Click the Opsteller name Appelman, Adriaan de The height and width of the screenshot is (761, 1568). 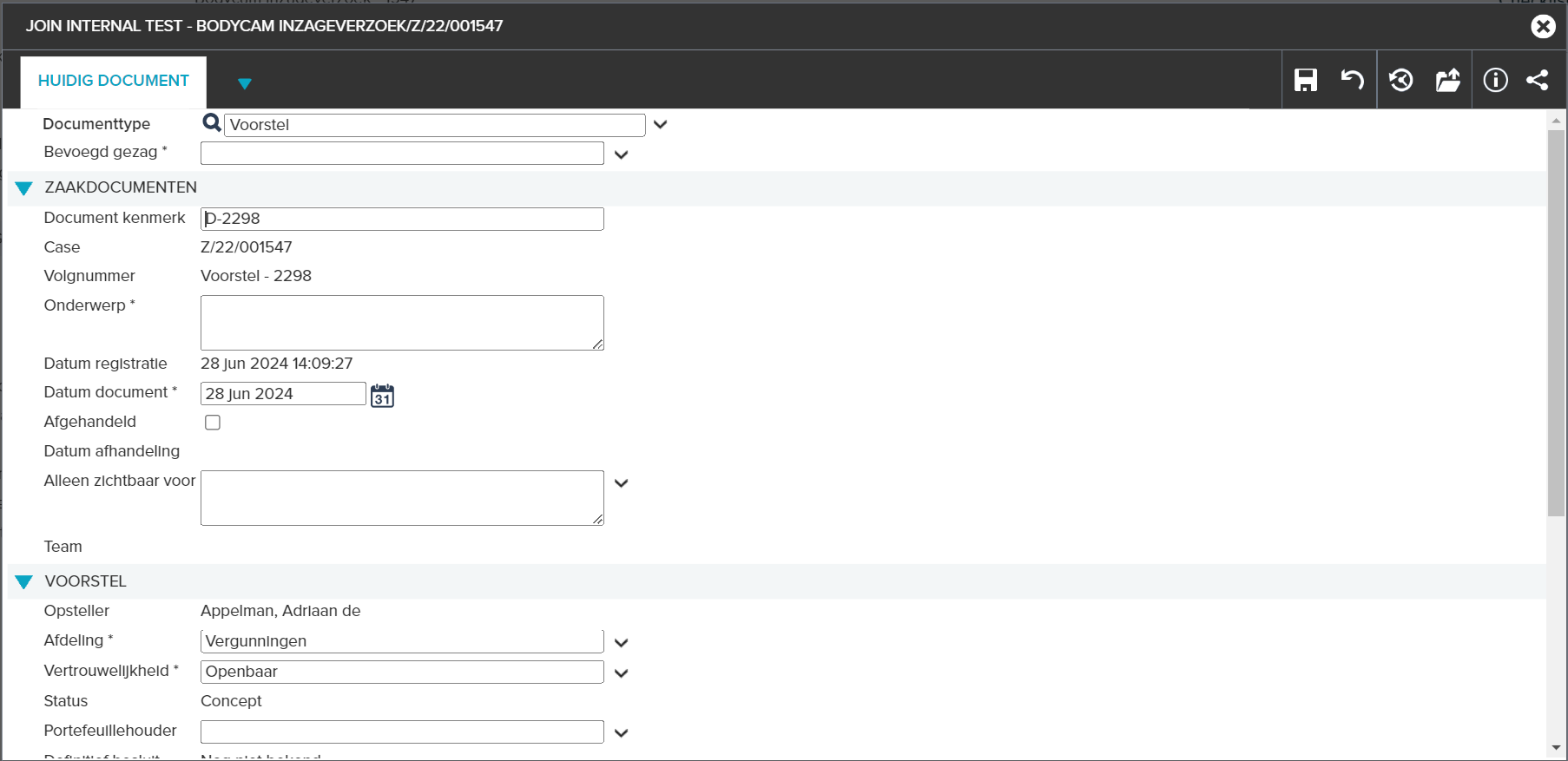click(280, 611)
